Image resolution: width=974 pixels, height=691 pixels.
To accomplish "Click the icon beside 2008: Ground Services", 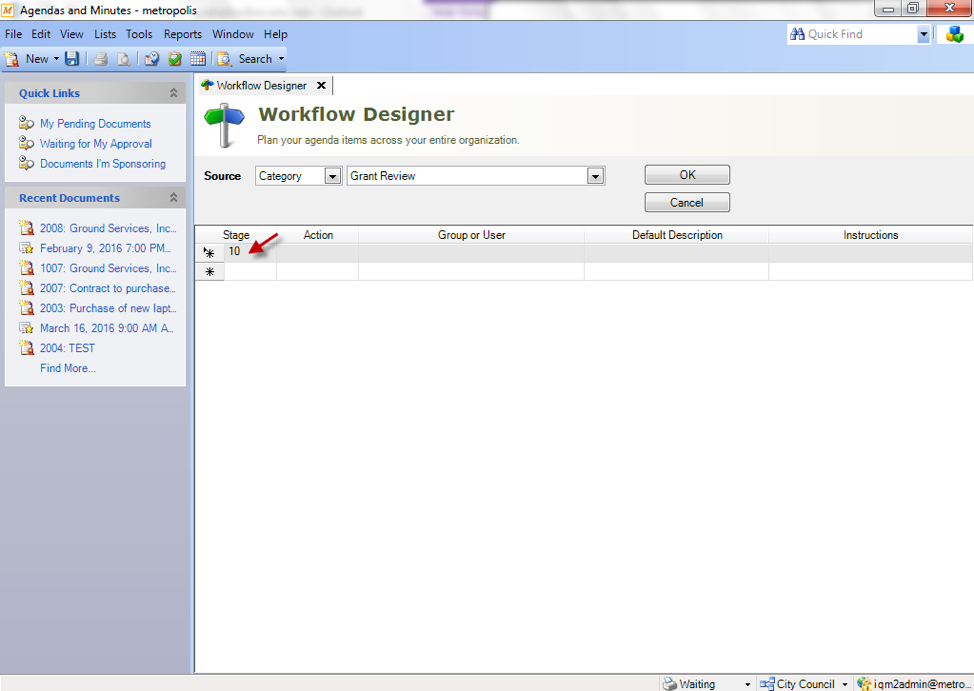I will click(x=26, y=228).
